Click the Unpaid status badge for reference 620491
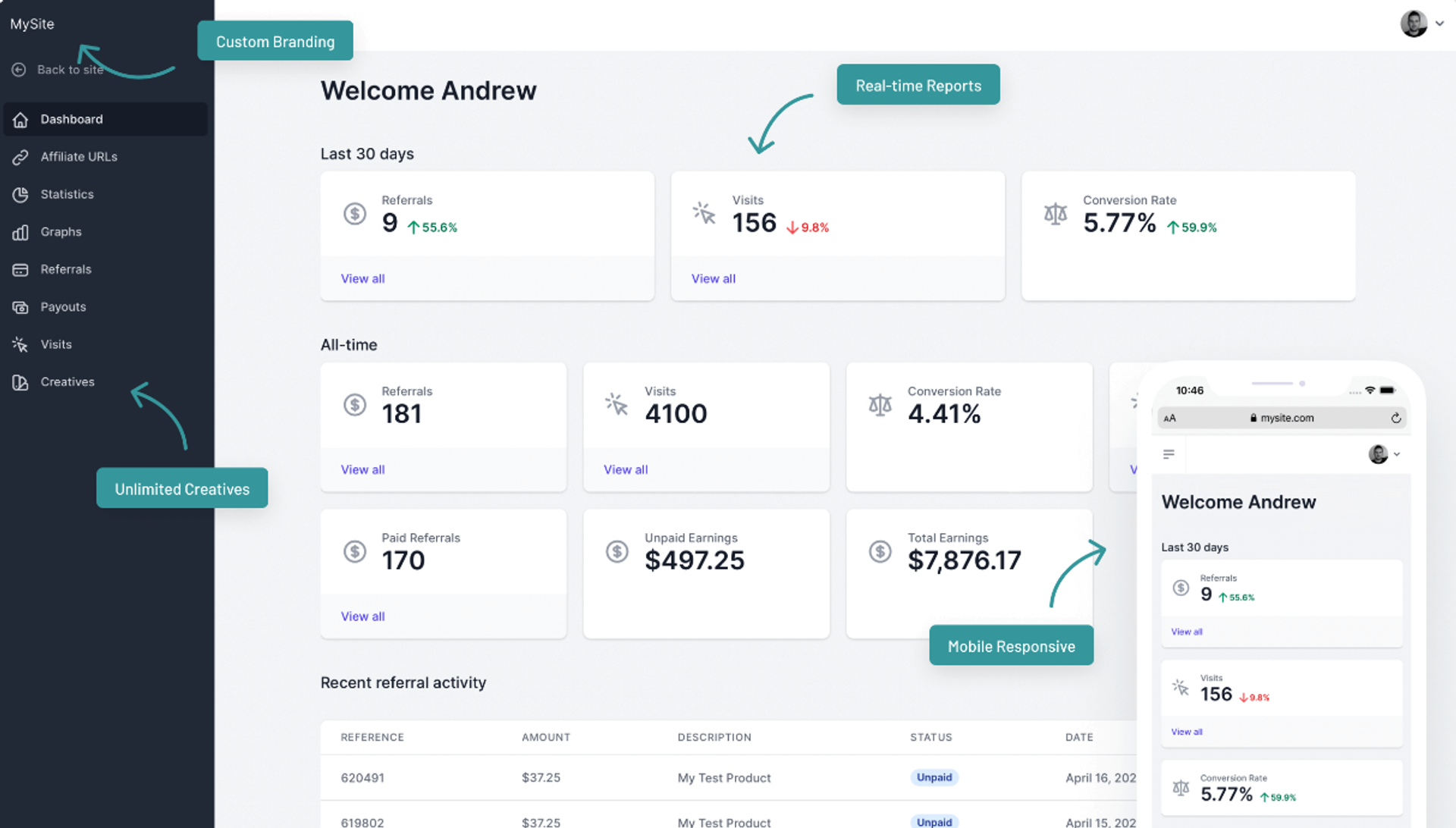Viewport: 1456px width, 828px height. tap(934, 777)
